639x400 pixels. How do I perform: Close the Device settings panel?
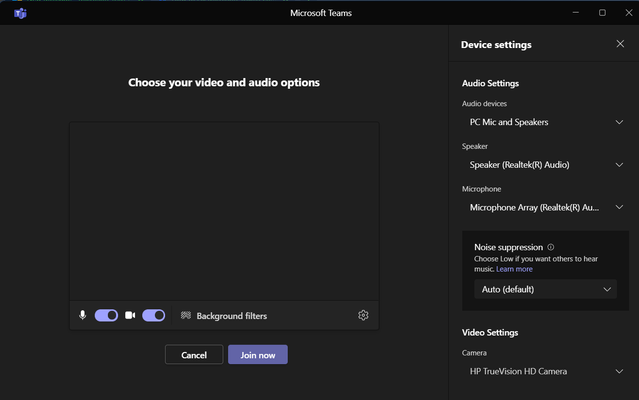620,44
